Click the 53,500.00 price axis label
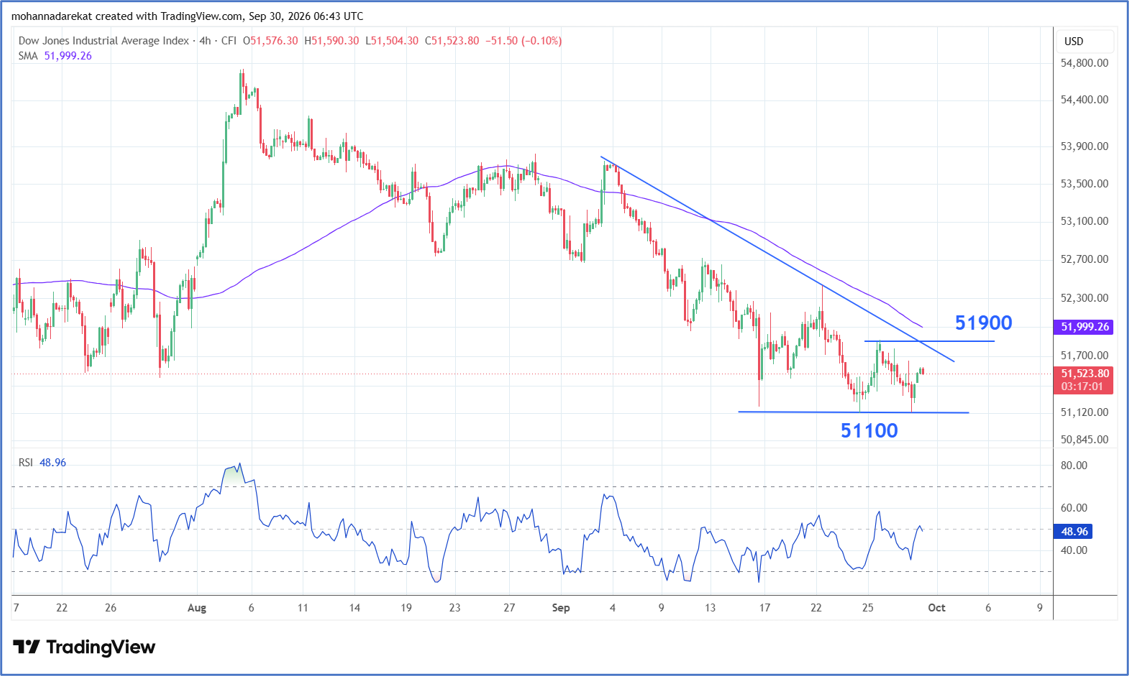The image size is (1129, 676). tap(1084, 184)
